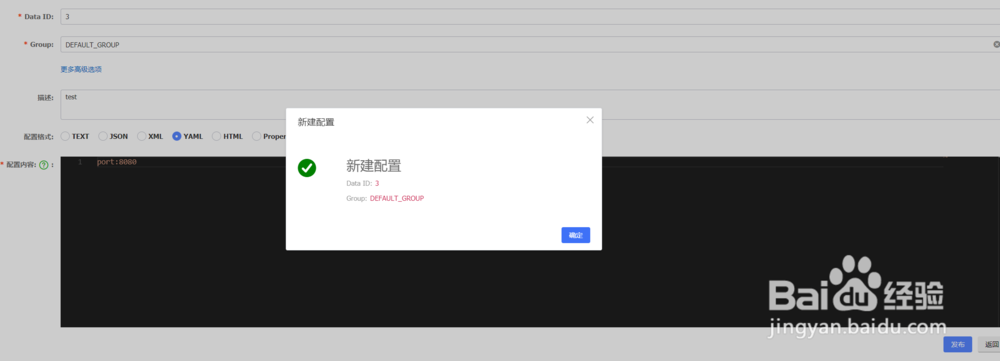Viewport: 1000px width, 361px height.
Task: Close the 新建配置 dialog with X
Action: pyautogui.click(x=590, y=120)
